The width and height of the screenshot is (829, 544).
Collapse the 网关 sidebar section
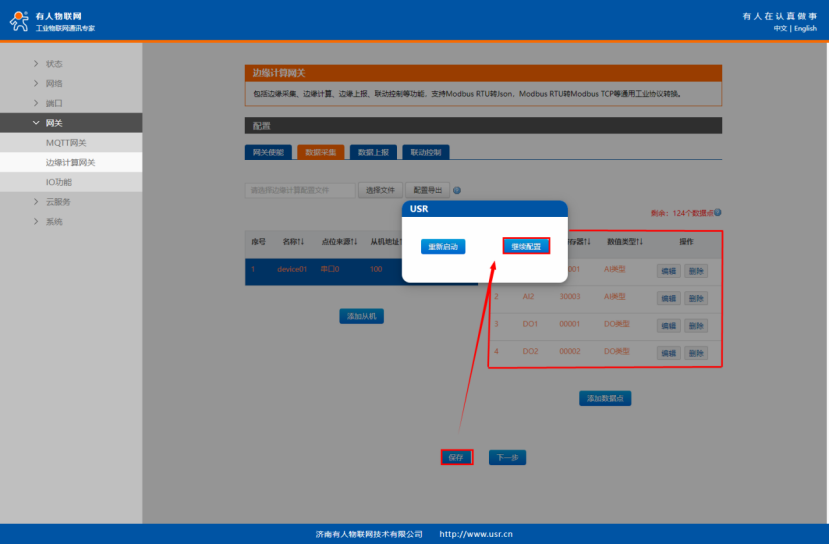click(54, 123)
